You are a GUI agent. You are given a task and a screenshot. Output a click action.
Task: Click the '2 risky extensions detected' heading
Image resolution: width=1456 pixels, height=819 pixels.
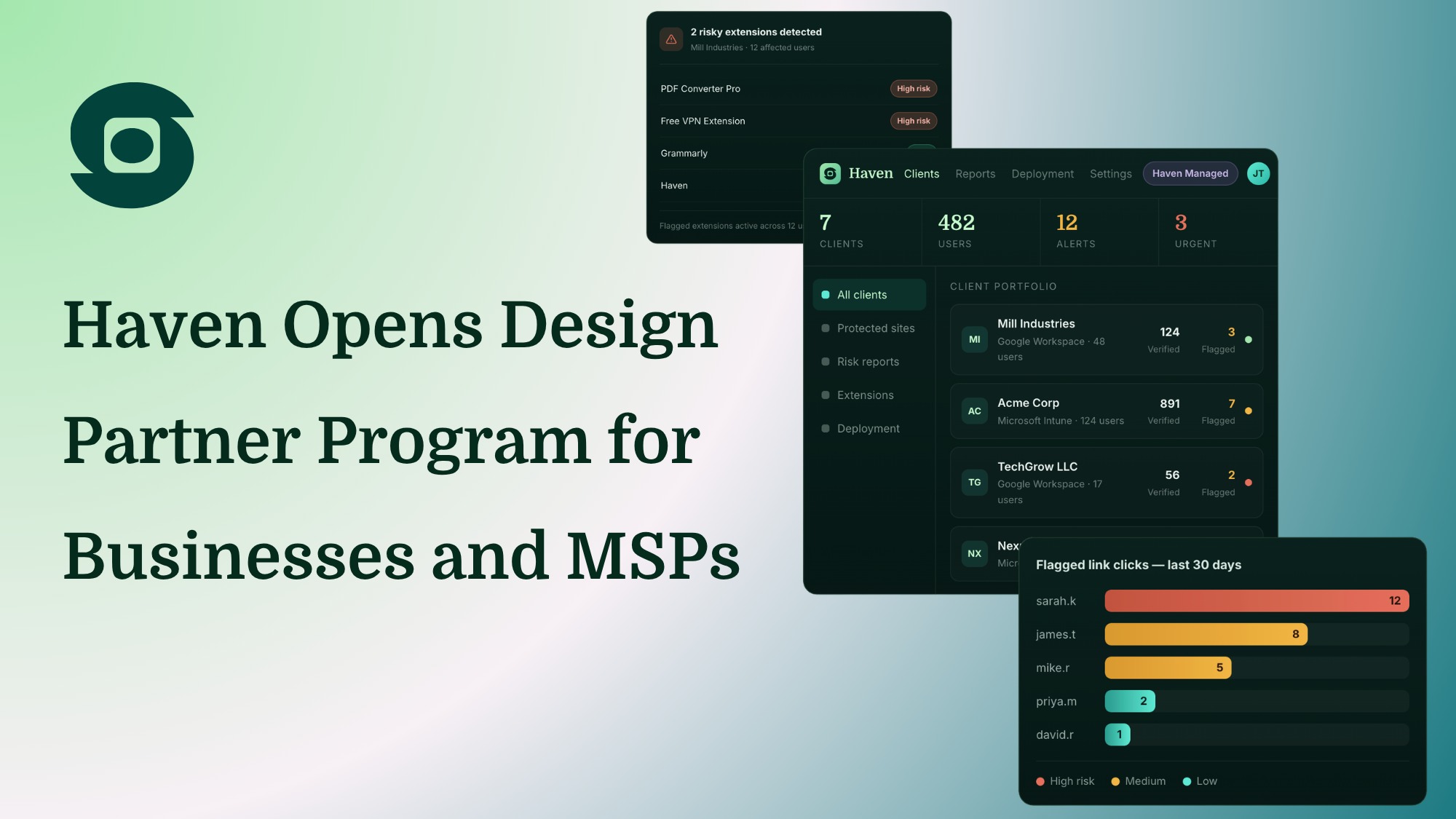point(756,32)
